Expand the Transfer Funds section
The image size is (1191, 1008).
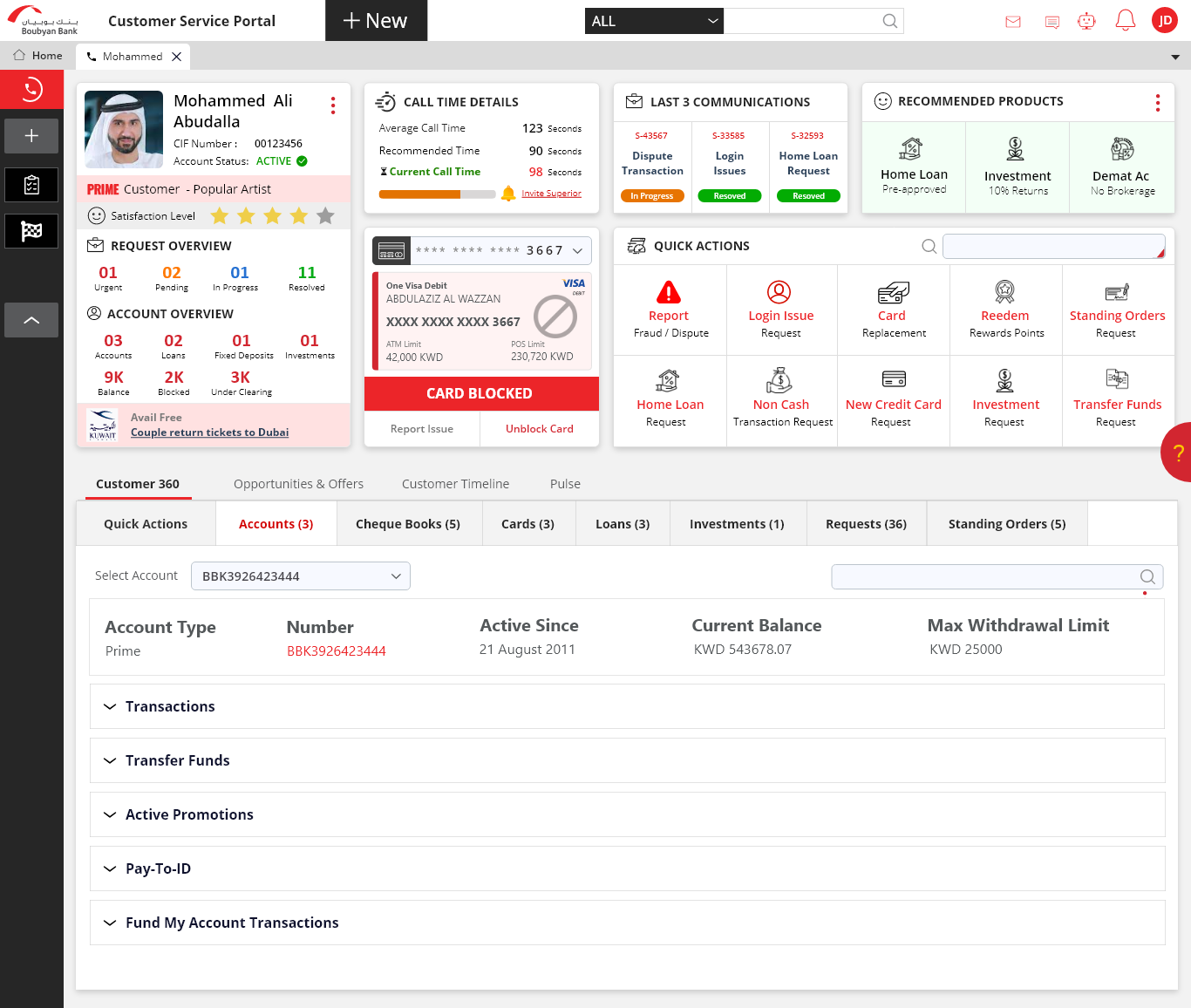[177, 760]
